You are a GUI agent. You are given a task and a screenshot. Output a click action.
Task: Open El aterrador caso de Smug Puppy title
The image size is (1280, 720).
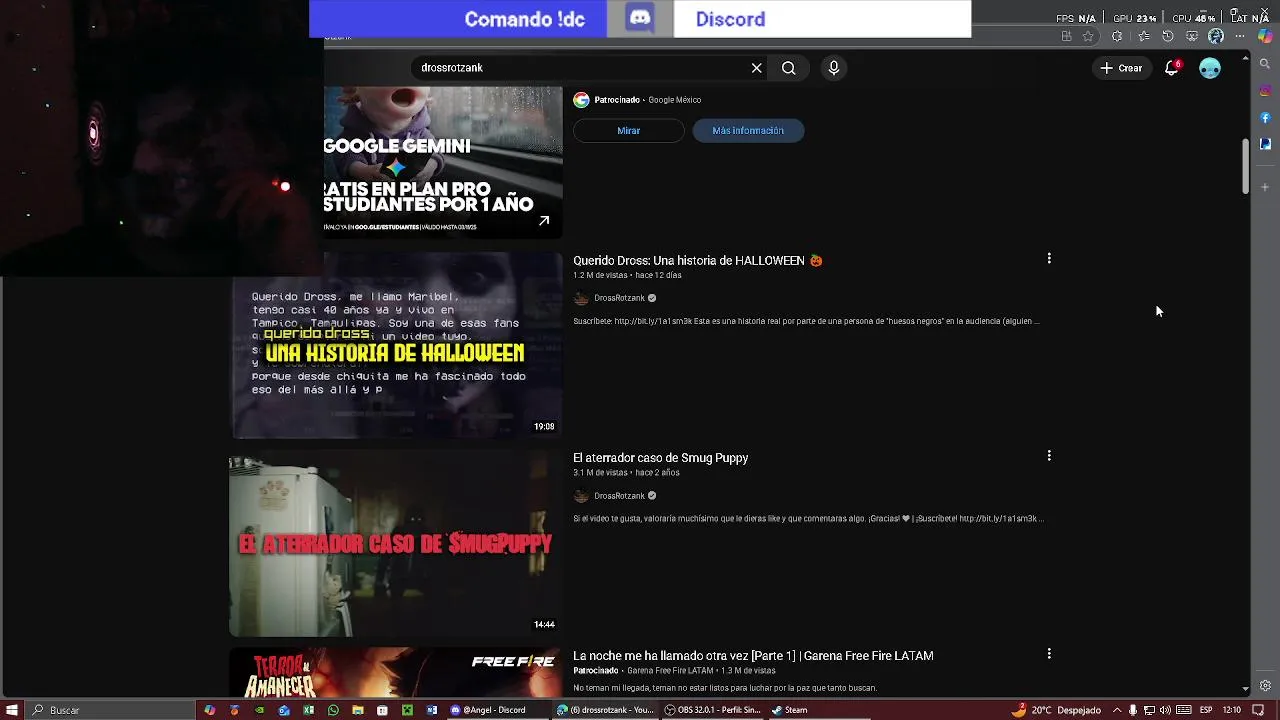pyautogui.click(x=660, y=458)
